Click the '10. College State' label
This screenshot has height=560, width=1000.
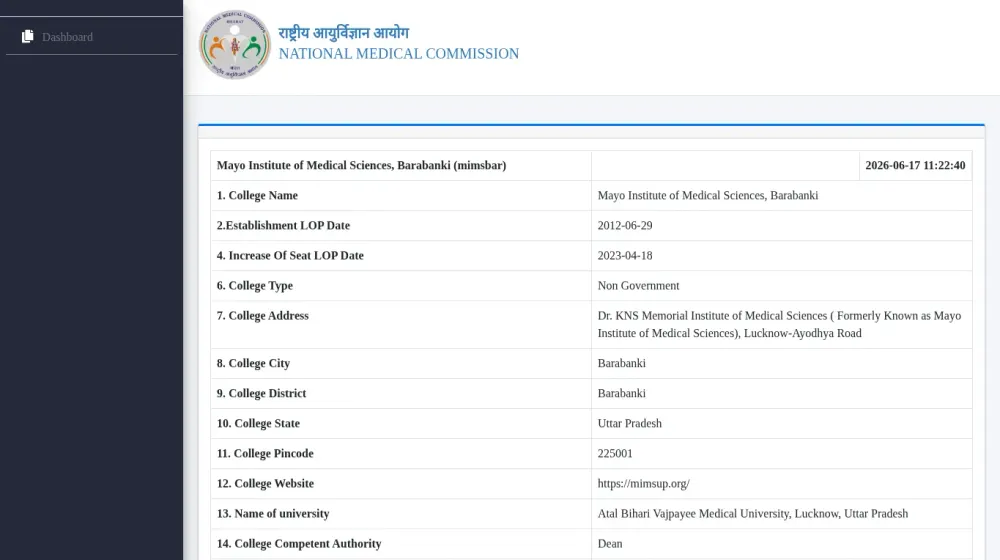coord(258,423)
